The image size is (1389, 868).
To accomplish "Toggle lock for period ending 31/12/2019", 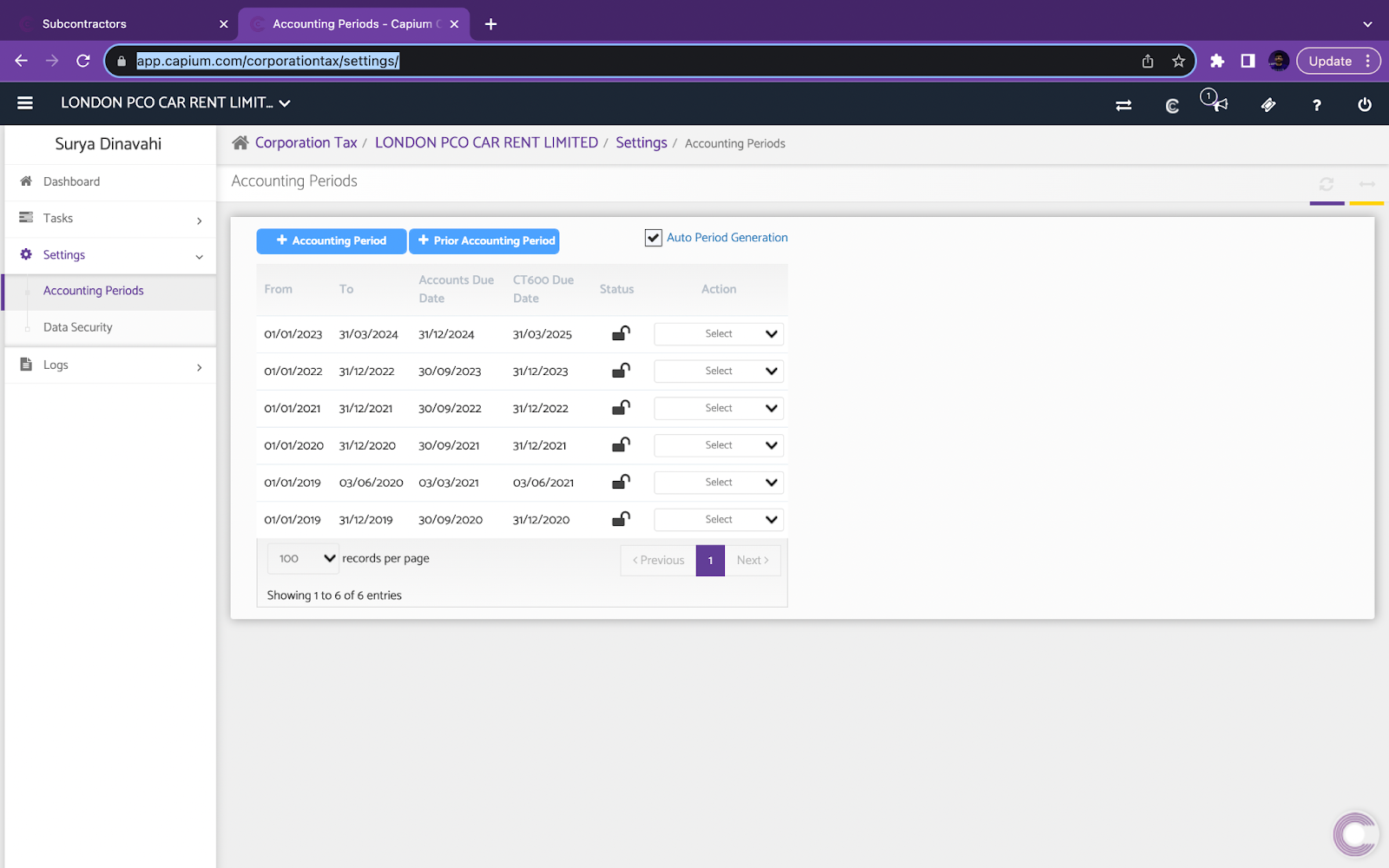I will pos(621,520).
